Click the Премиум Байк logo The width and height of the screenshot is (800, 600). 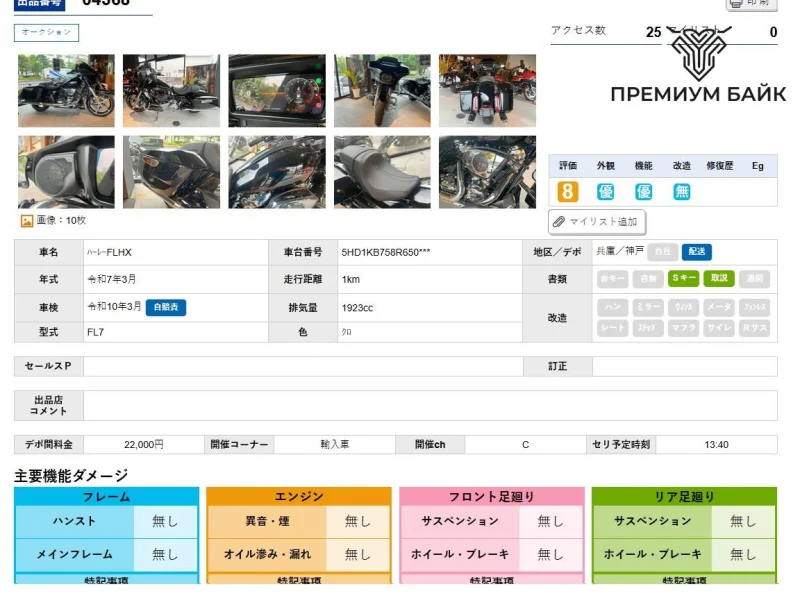[x=698, y=68]
